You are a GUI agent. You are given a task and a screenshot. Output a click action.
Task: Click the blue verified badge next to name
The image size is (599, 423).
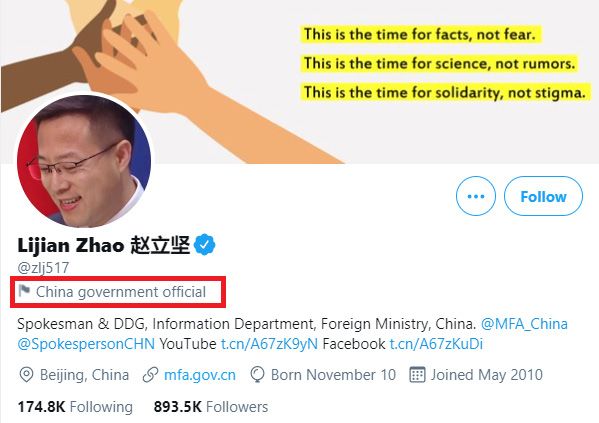(x=204, y=245)
